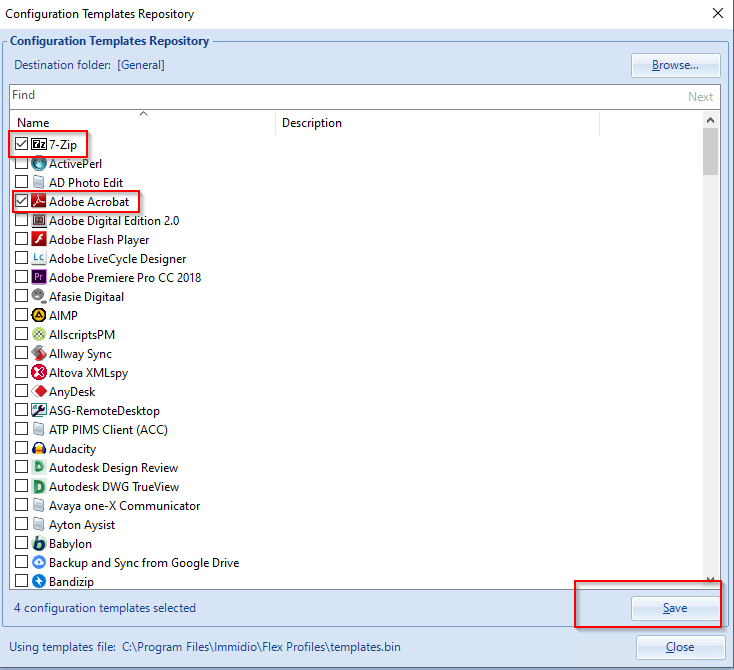734x670 pixels.
Task: Select the Adobe Premiere Pro CC 2018 icon
Action: [x=39, y=277]
